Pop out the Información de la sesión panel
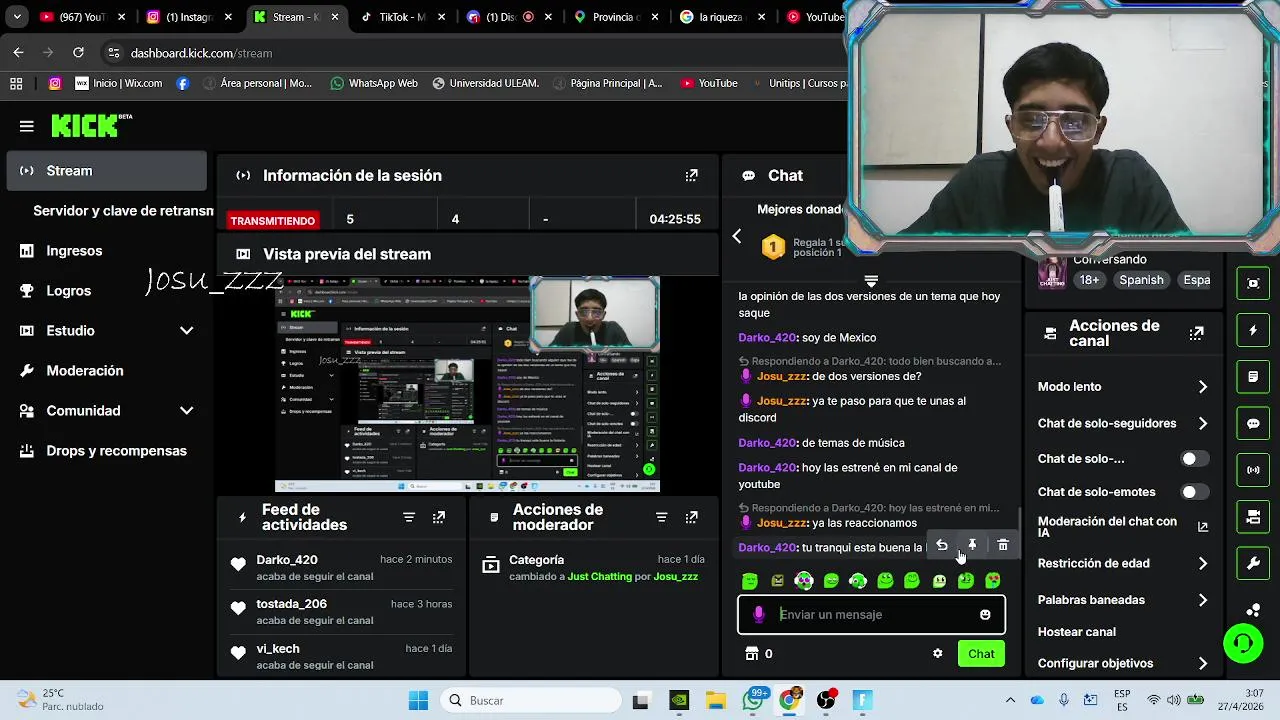 [x=691, y=175]
